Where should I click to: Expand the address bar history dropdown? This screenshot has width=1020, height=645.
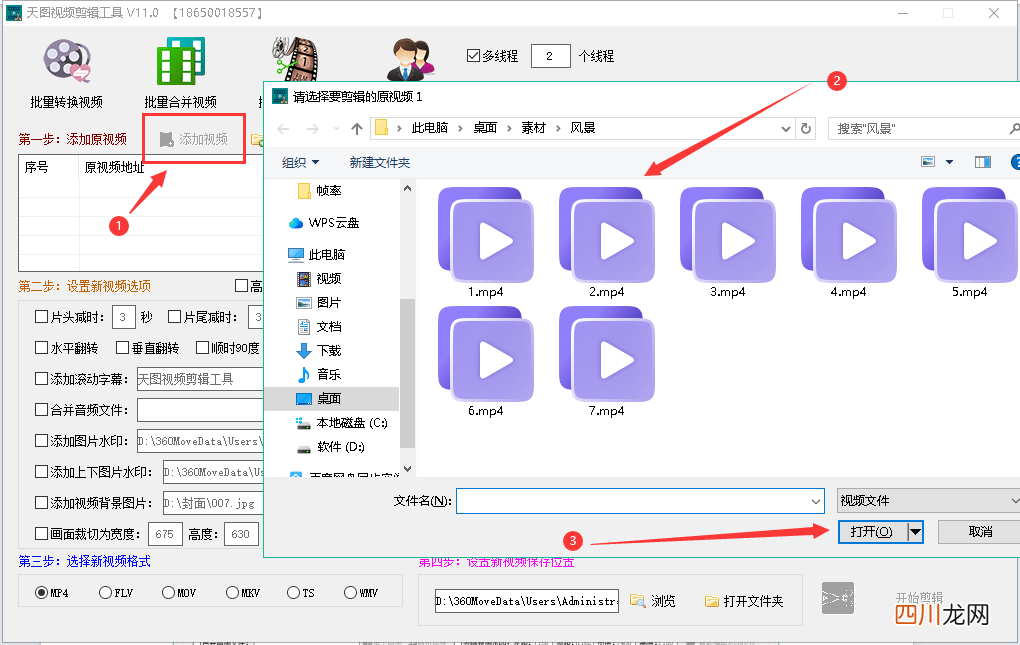click(x=786, y=129)
